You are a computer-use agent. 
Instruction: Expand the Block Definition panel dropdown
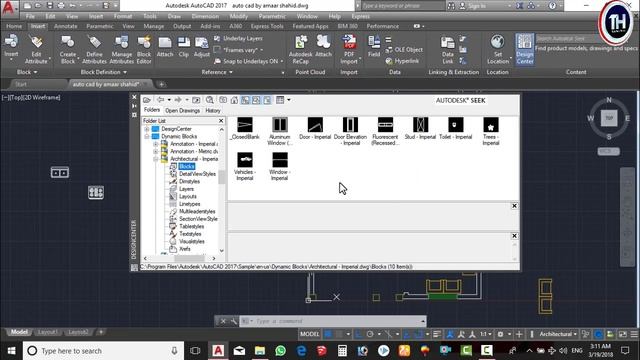(x=104, y=72)
